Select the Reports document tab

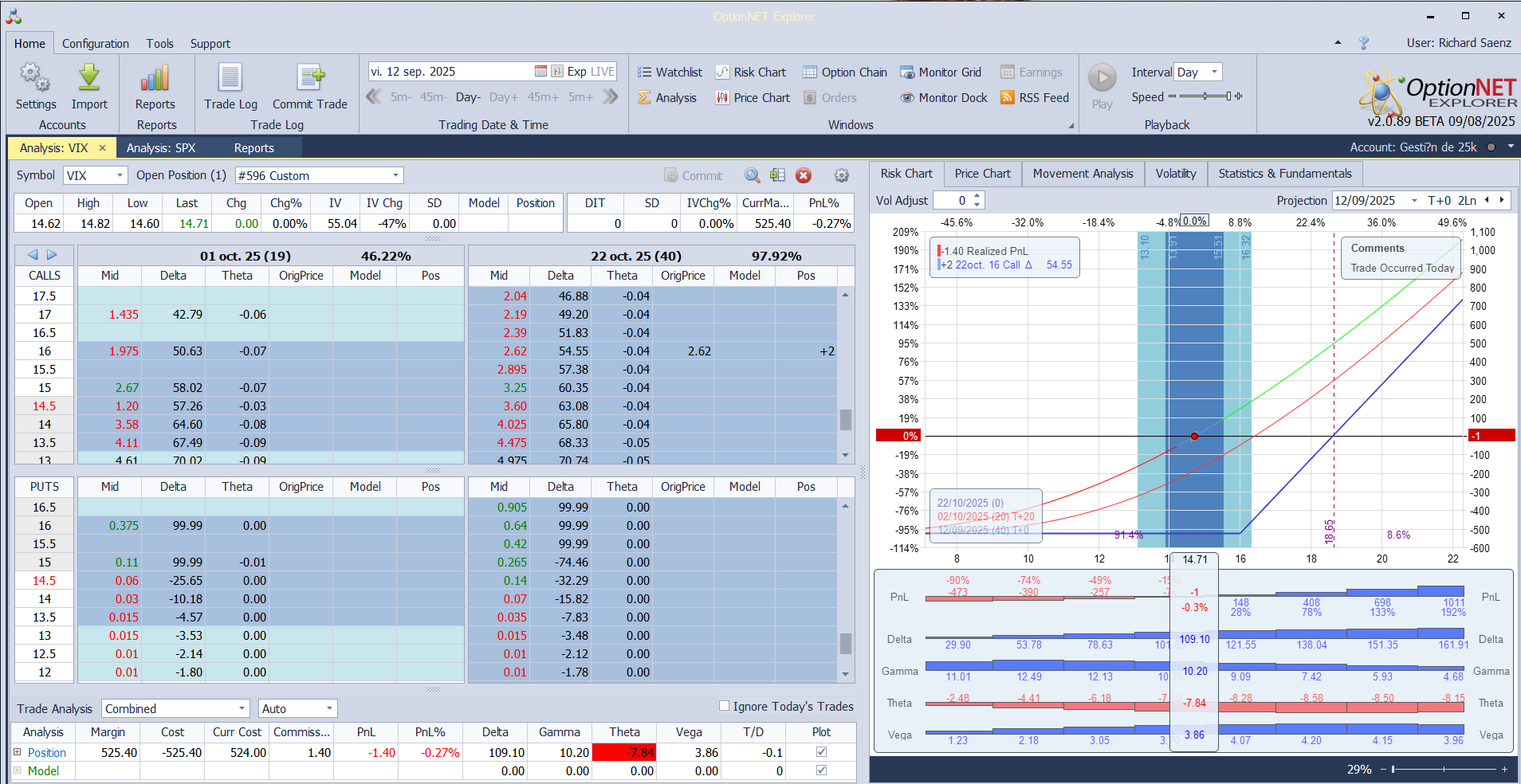(x=253, y=147)
